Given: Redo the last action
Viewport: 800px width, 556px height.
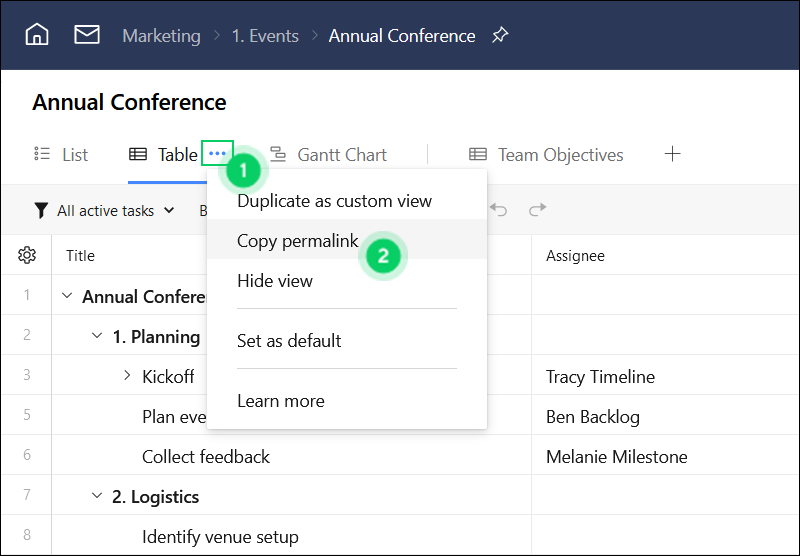Looking at the screenshot, I should click(537, 209).
